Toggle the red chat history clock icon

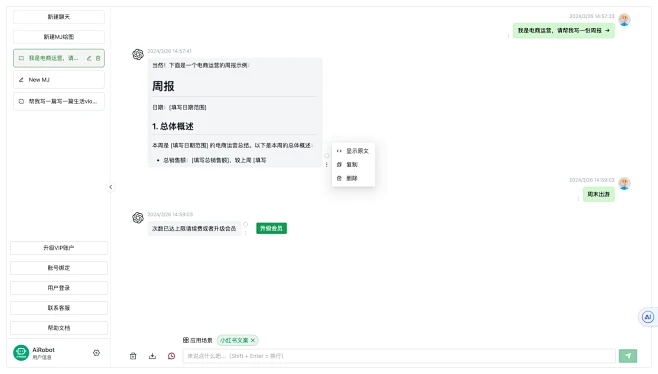[x=172, y=356]
